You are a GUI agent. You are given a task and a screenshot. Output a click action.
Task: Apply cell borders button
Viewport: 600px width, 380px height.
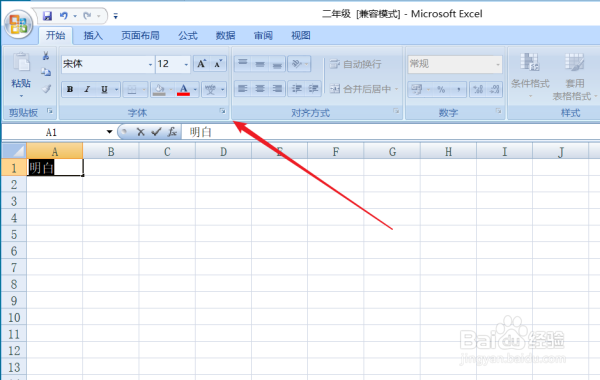[x=132, y=90]
